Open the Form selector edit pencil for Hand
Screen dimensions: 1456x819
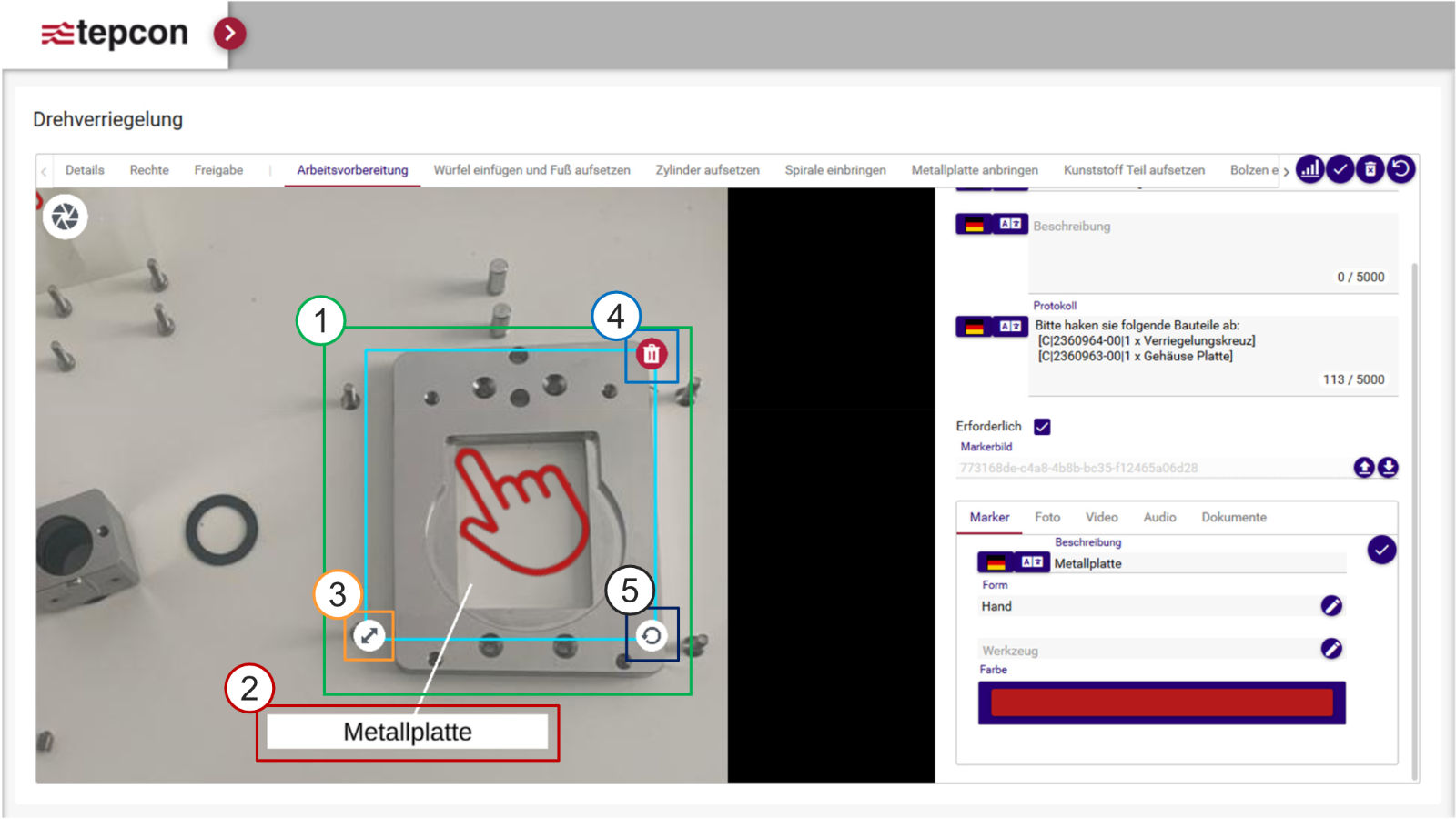[1331, 606]
